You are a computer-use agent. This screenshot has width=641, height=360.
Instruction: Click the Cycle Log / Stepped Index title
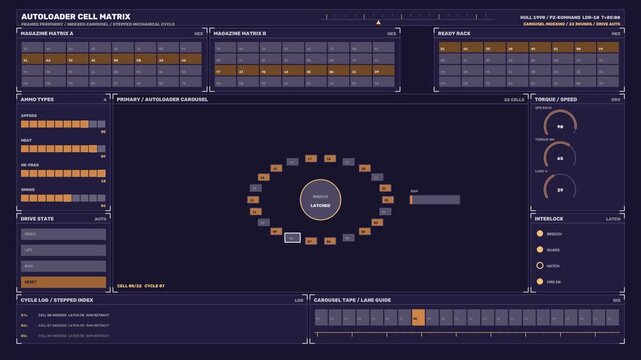[x=57, y=300]
